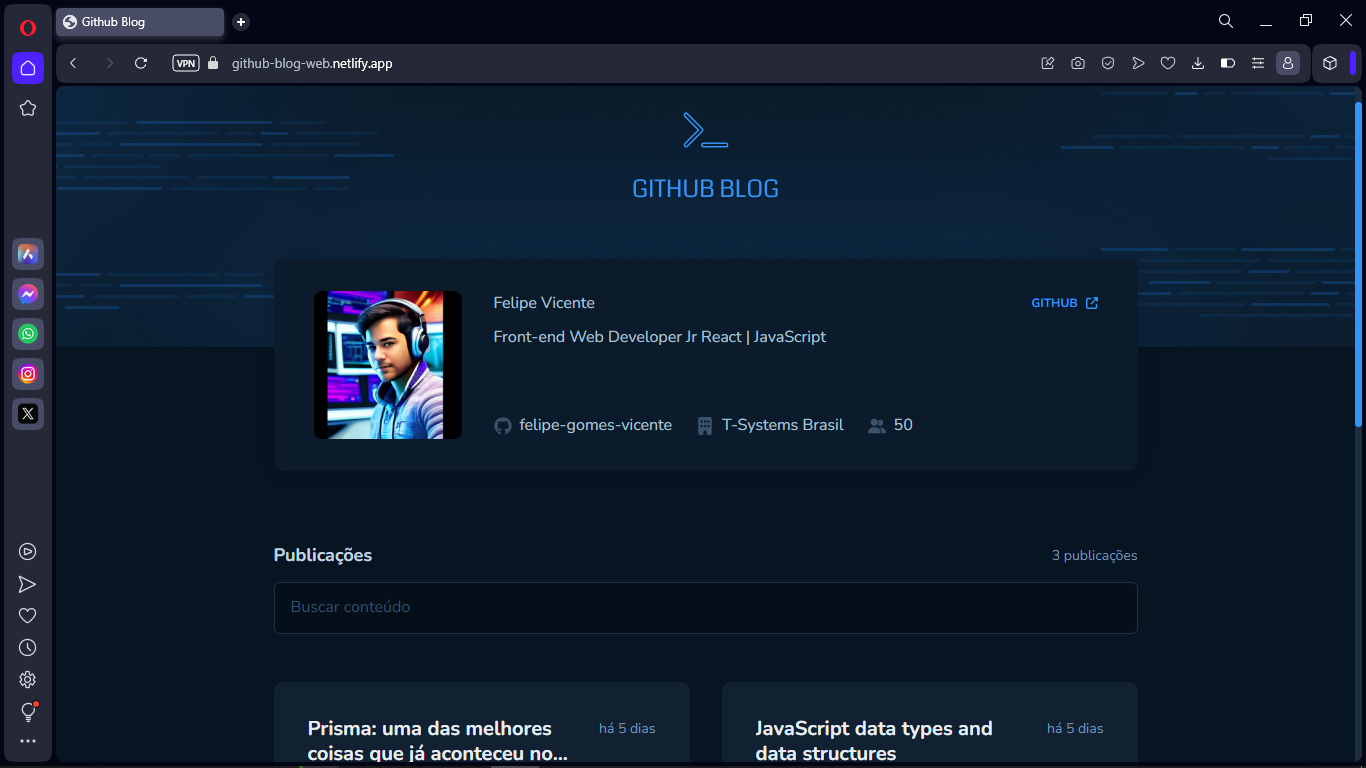The width and height of the screenshot is (1366, 768).
Task: Click the GITHUB BLOG title
Action: coord(706,189)
